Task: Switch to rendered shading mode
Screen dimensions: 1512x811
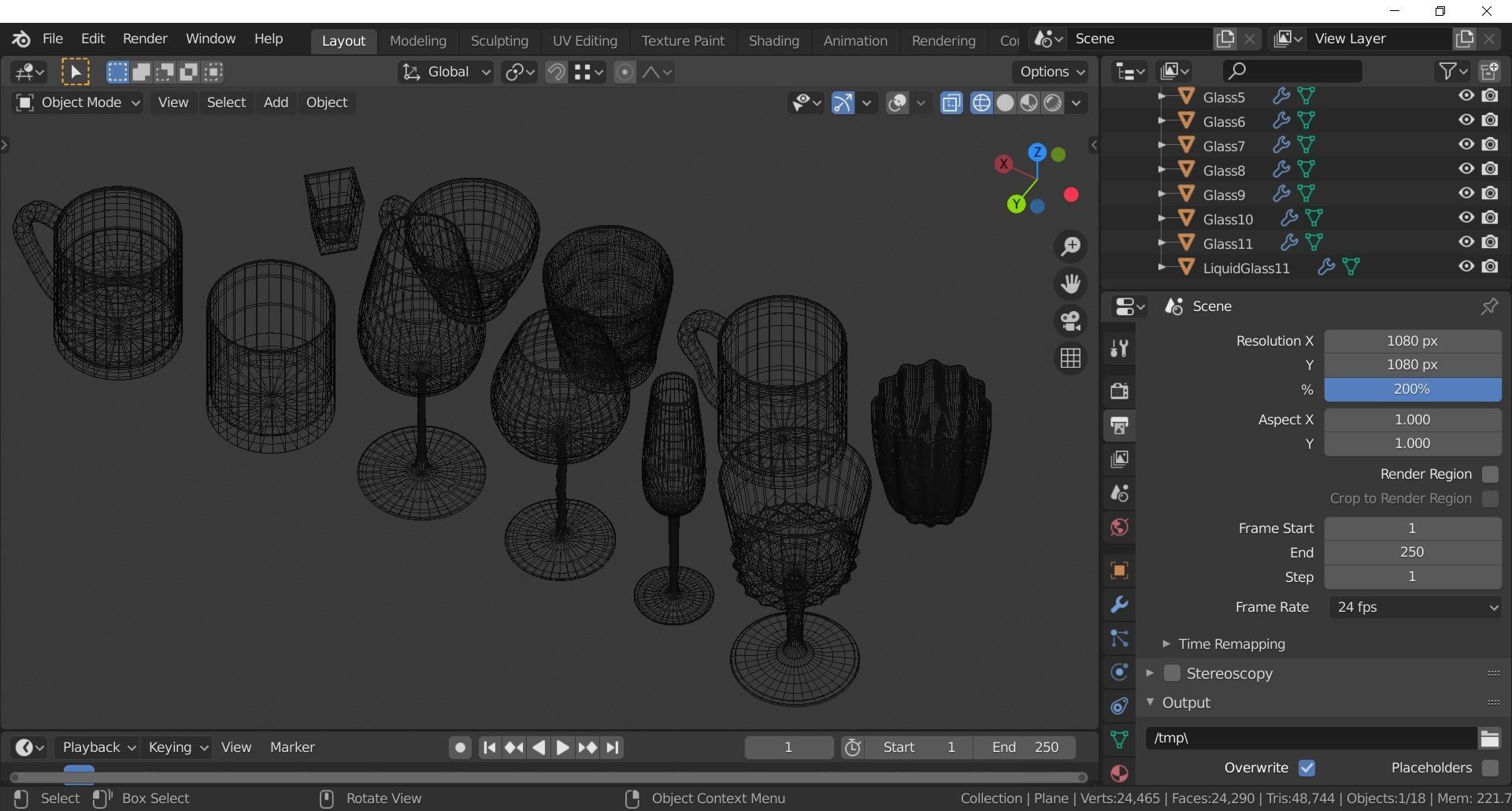Action: pyautogui.click(x=1052, y=103)
